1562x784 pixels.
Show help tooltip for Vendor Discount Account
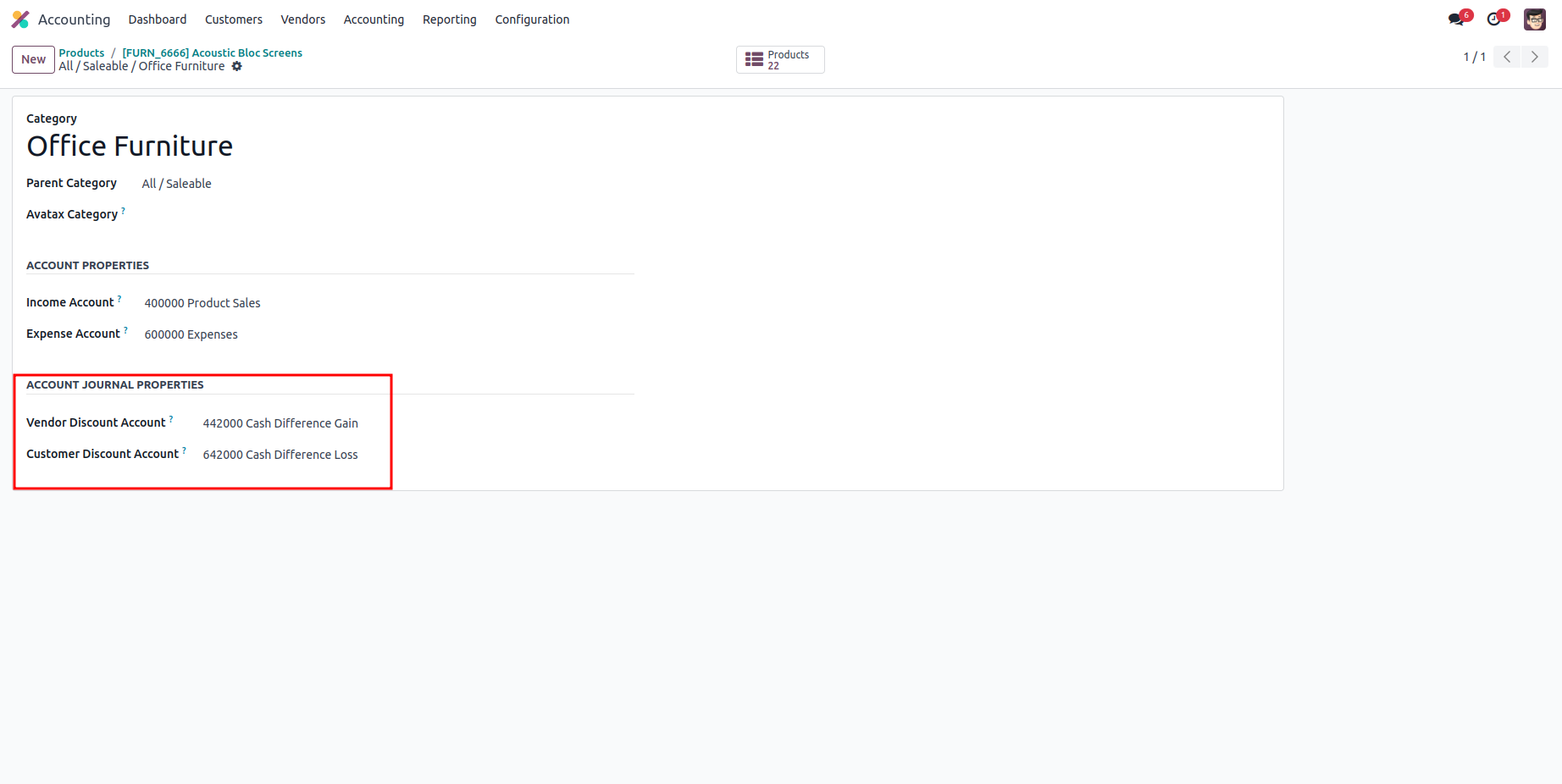click(x=171, y=419)
